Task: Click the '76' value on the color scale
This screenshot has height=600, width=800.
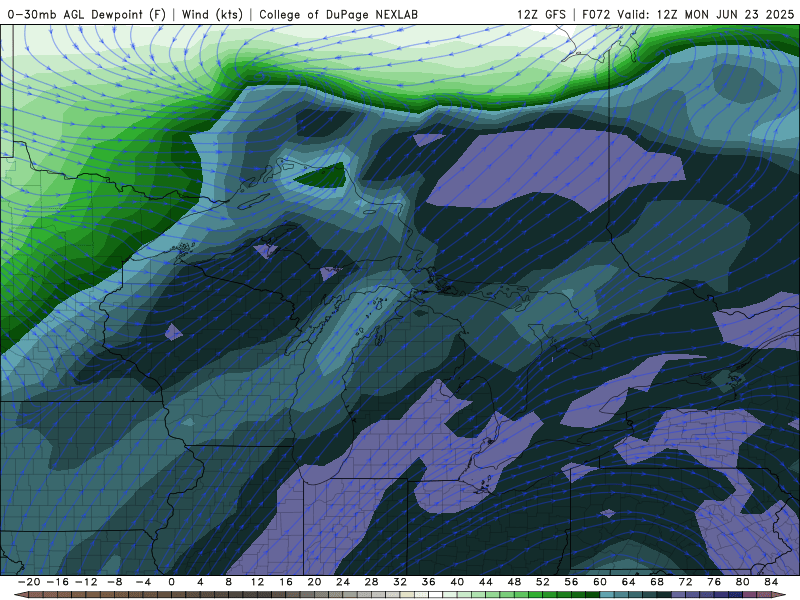Action: [x=714, y=582]
